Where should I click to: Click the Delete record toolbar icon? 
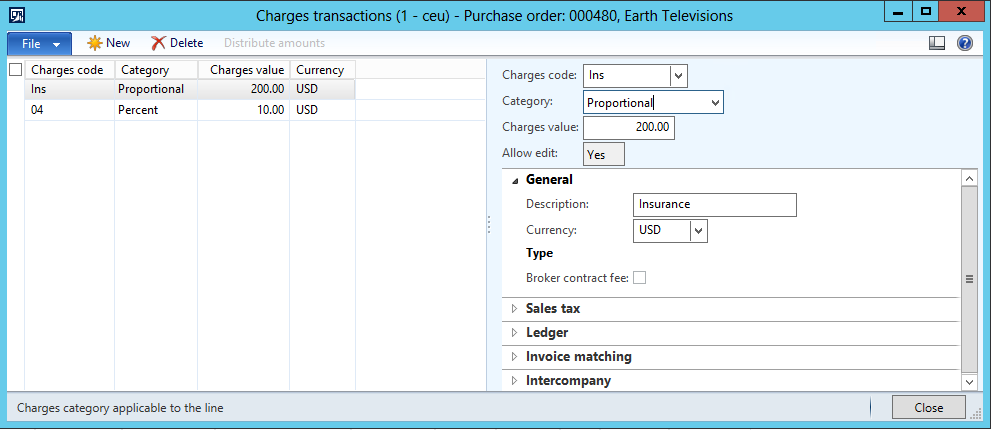click(x=159, y=43)
